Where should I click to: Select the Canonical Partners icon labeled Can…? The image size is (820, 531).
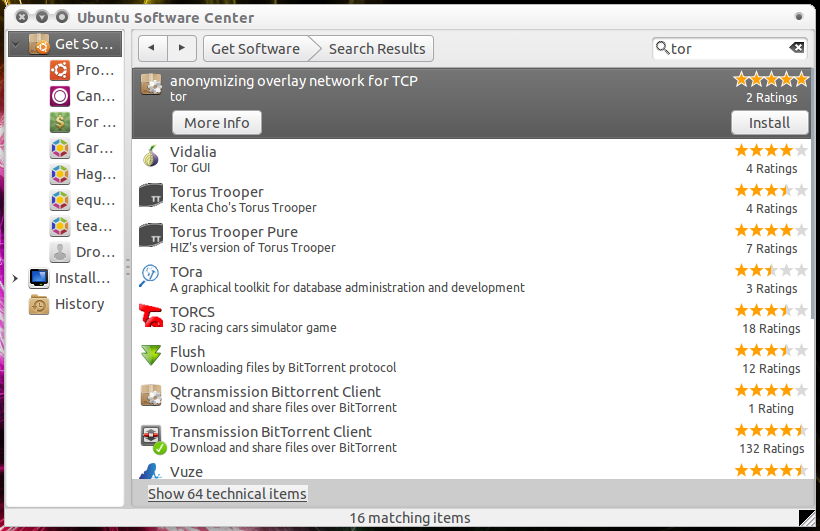click(x=60, y=96)
